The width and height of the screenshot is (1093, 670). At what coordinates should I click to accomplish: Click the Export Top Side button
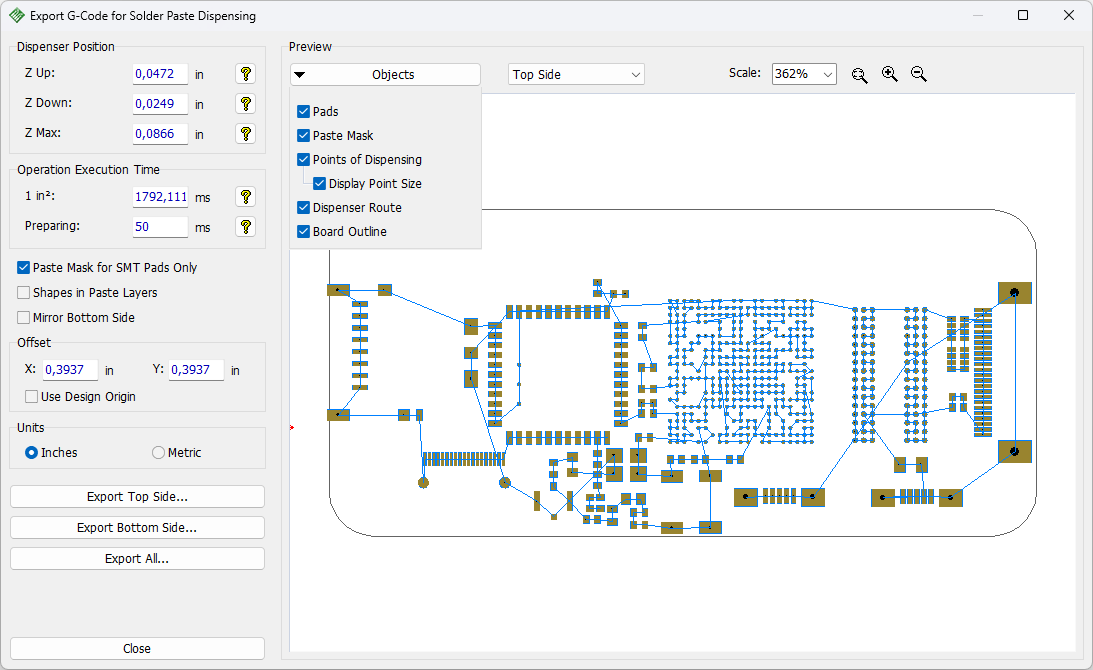pos(137,497)
